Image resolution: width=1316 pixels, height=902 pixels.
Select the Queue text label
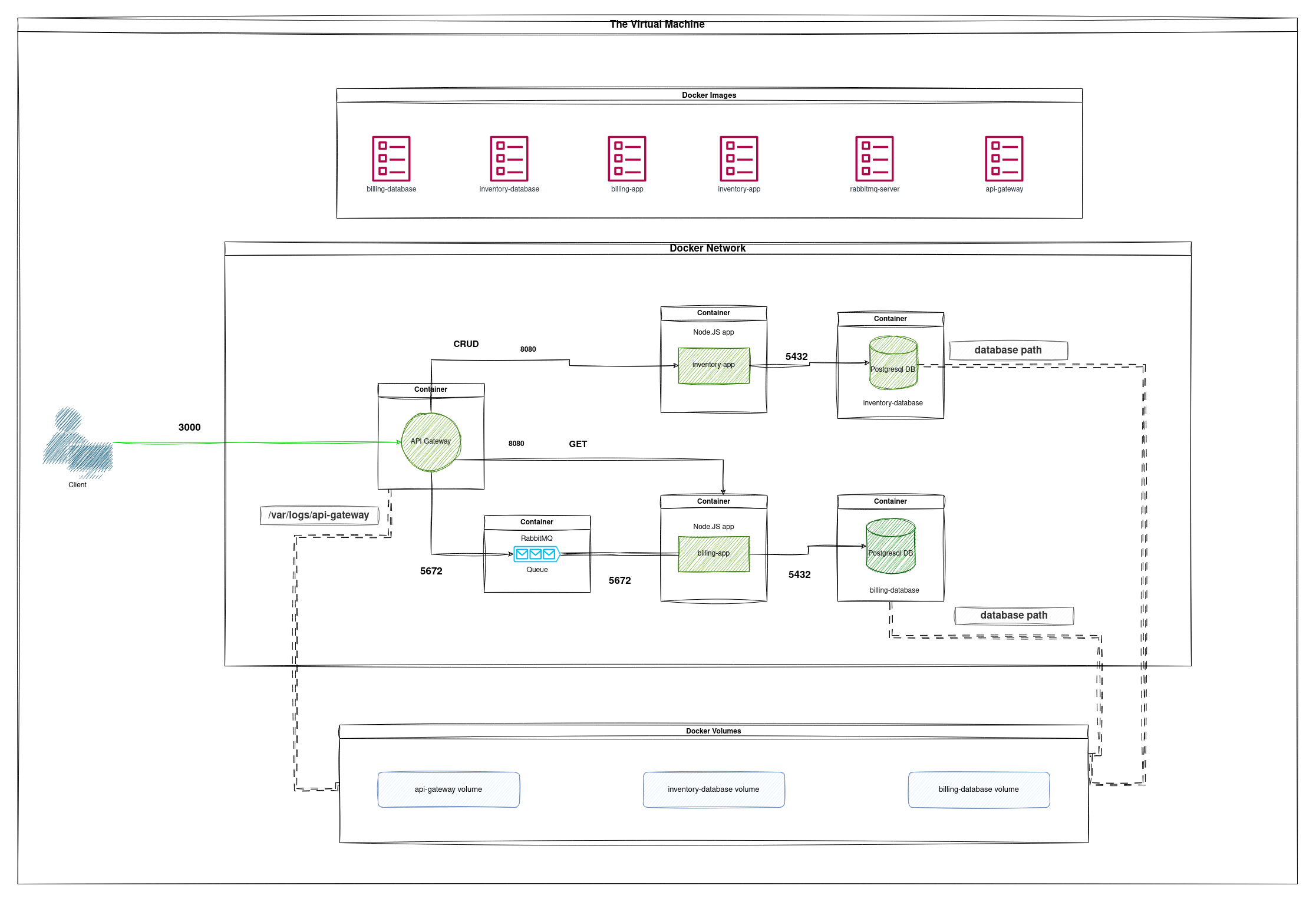(x=537, y=570)
